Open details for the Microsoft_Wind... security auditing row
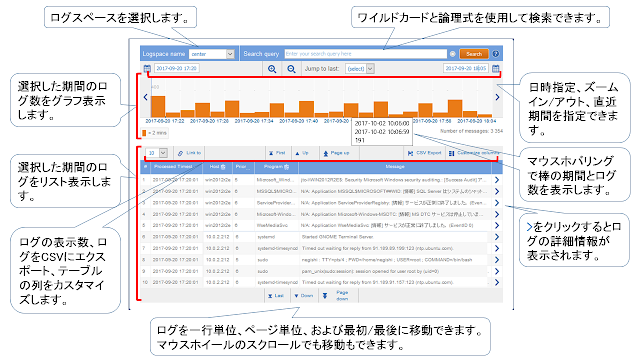 pyautogui.click(x=497, y=180)
